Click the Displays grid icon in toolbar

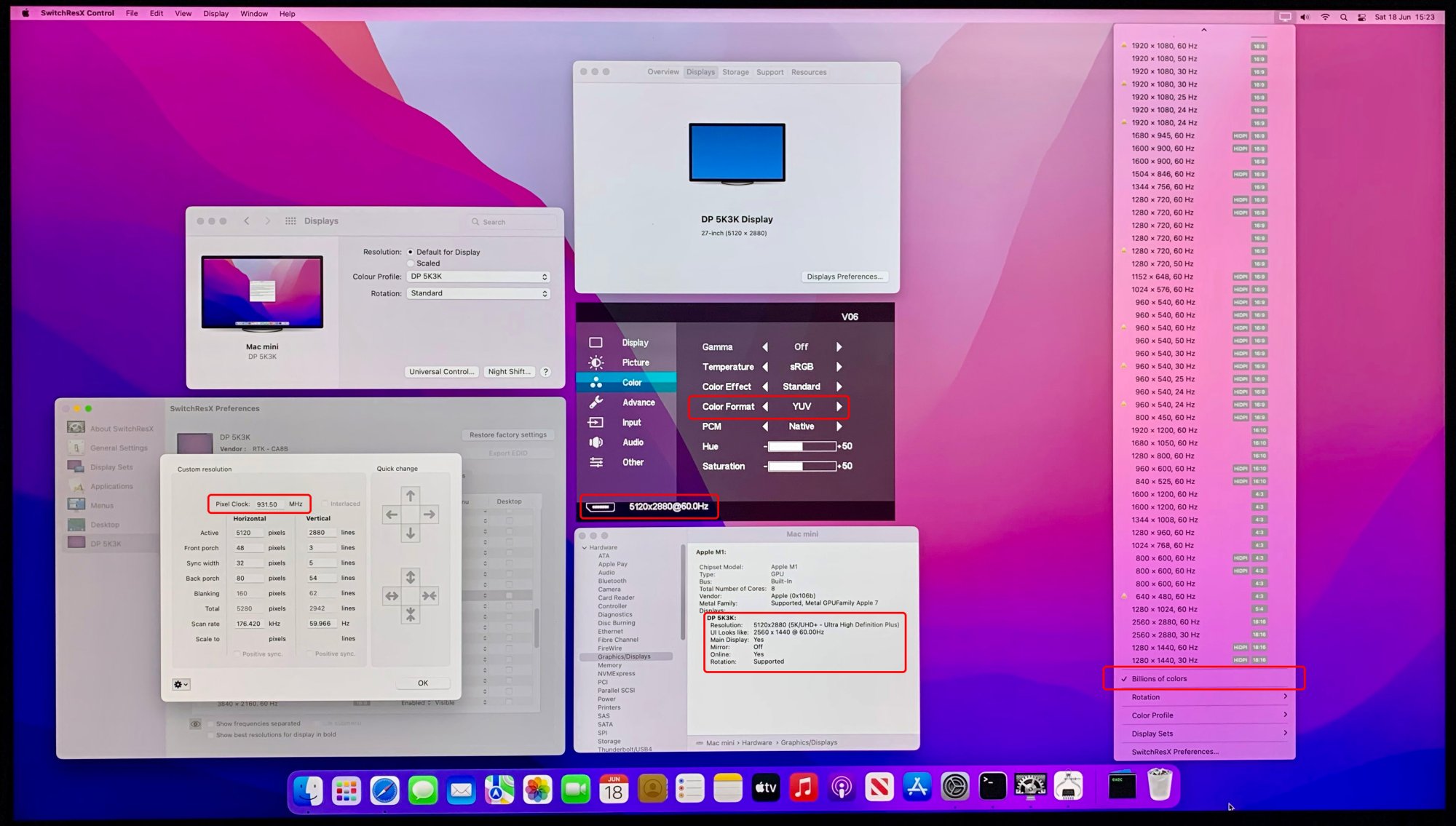[x=290, y=221]
